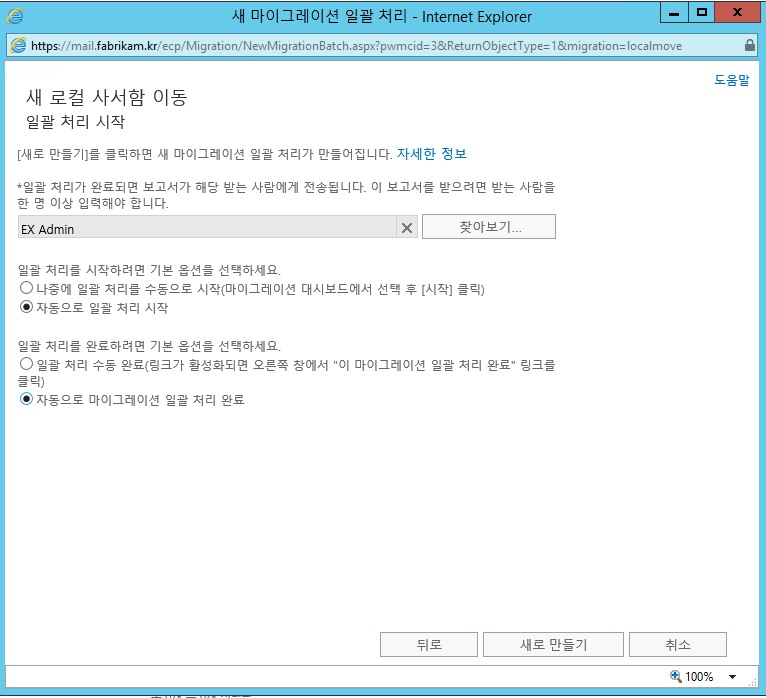Viewport: 766px width, 698px height.
Task: Select 자동으로 마이그레이션 일괄 처리 완료 radio option
Action: click(x=26, y=399)
